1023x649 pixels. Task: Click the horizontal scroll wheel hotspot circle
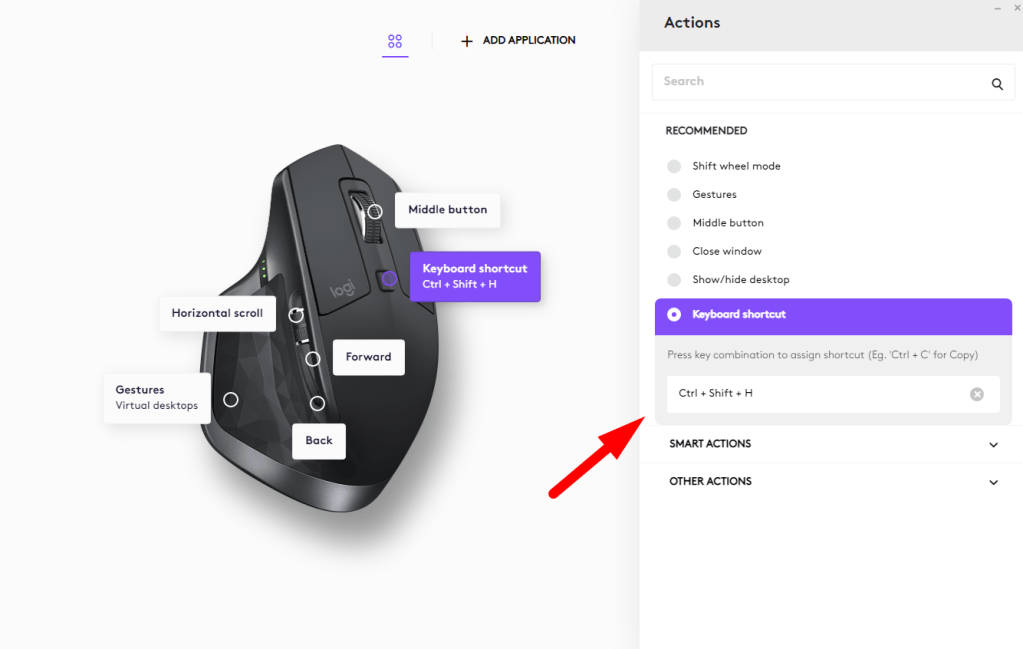pyautogui.click(x=296, y=316)
